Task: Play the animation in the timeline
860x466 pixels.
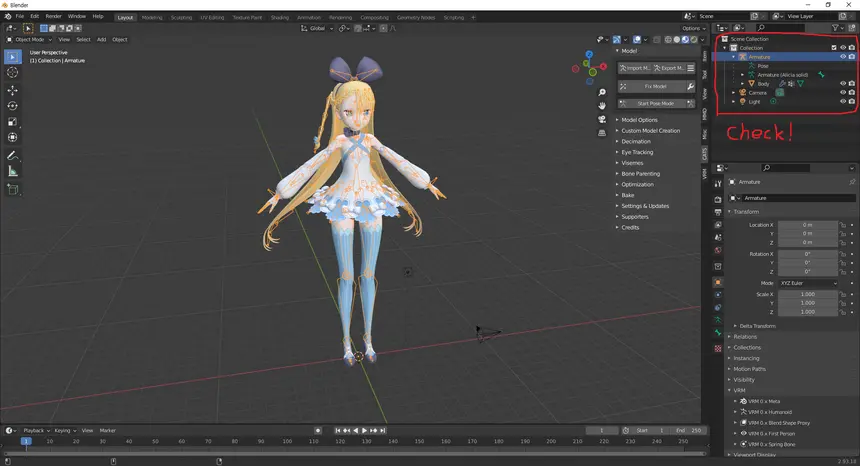Action: pos(364,430)
